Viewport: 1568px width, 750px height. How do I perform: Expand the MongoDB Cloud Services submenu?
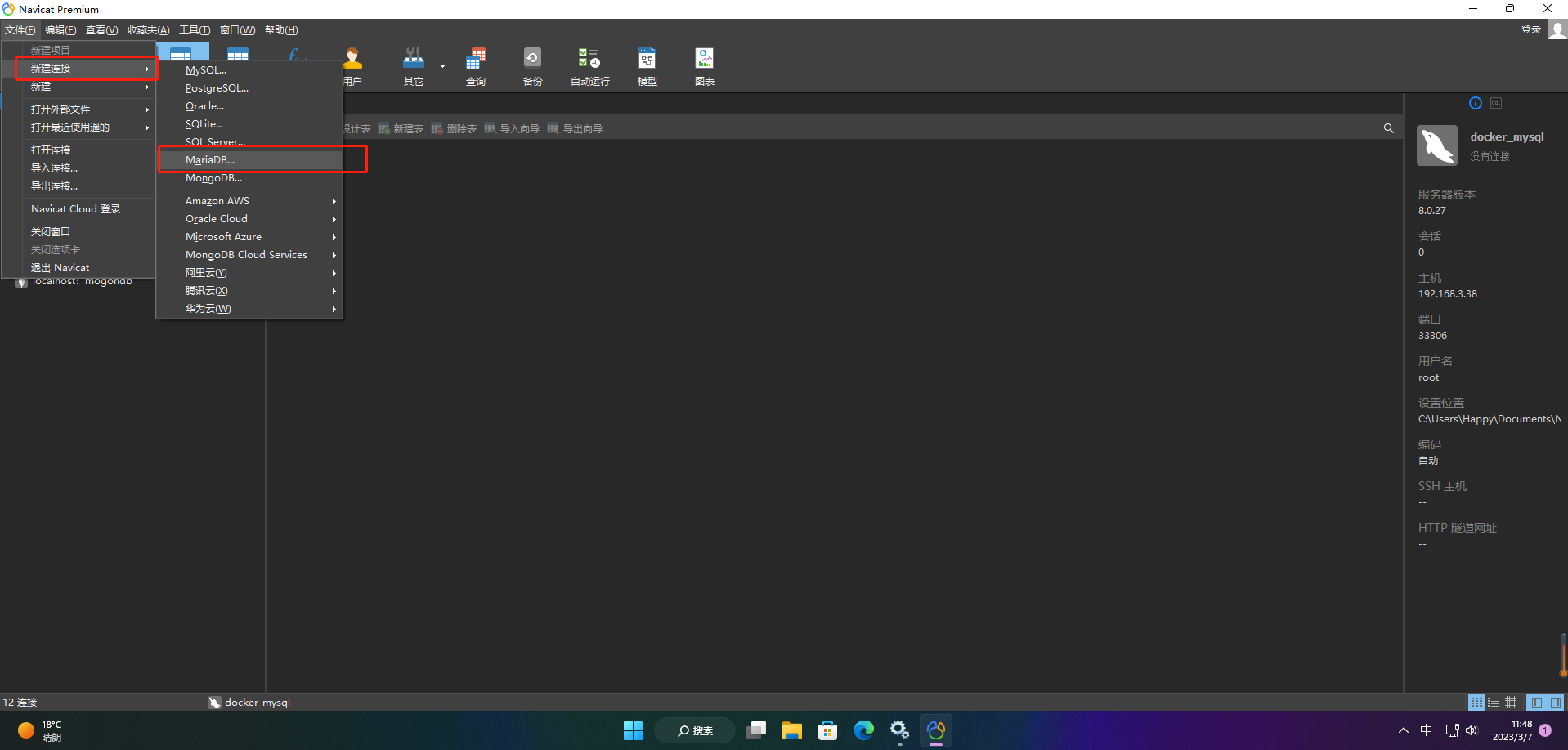pyautogui.click(x=250, y=255)
